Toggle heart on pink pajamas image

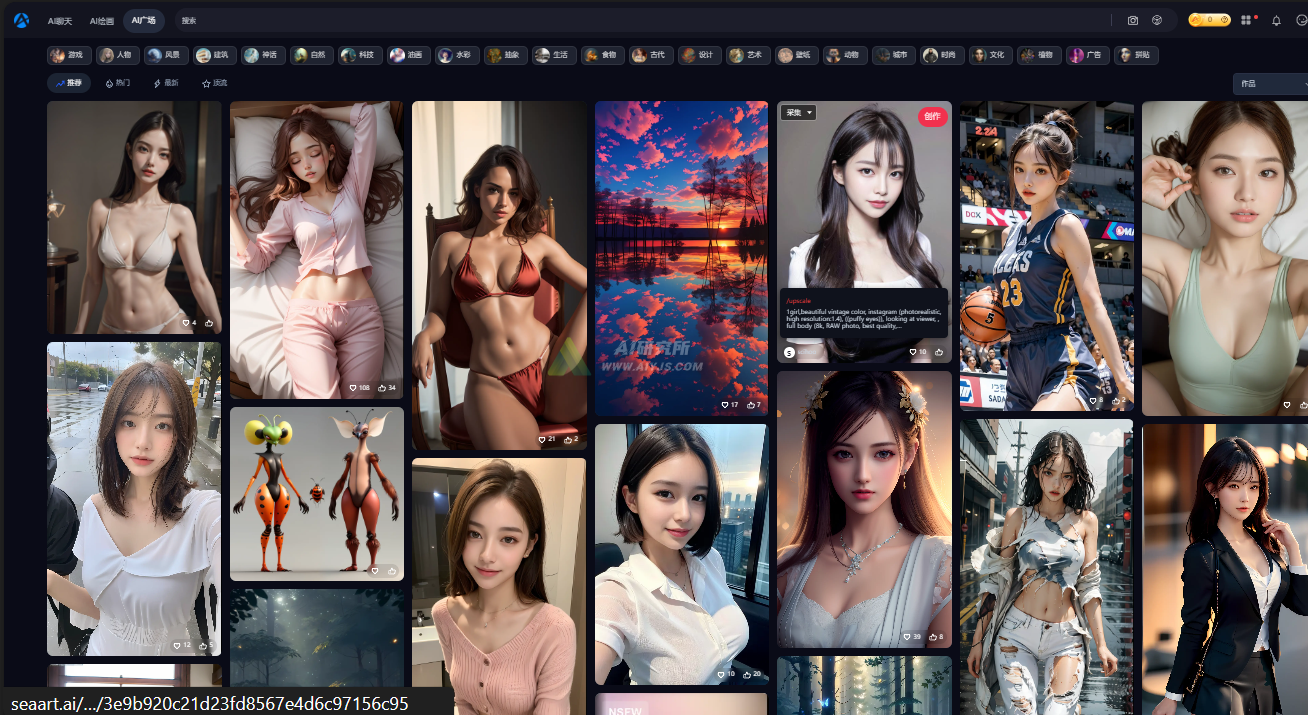click(x=353, y=388)
